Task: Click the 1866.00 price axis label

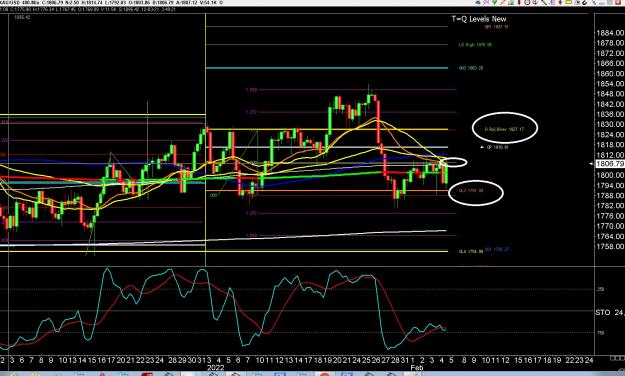Action: tap(610, 63)
